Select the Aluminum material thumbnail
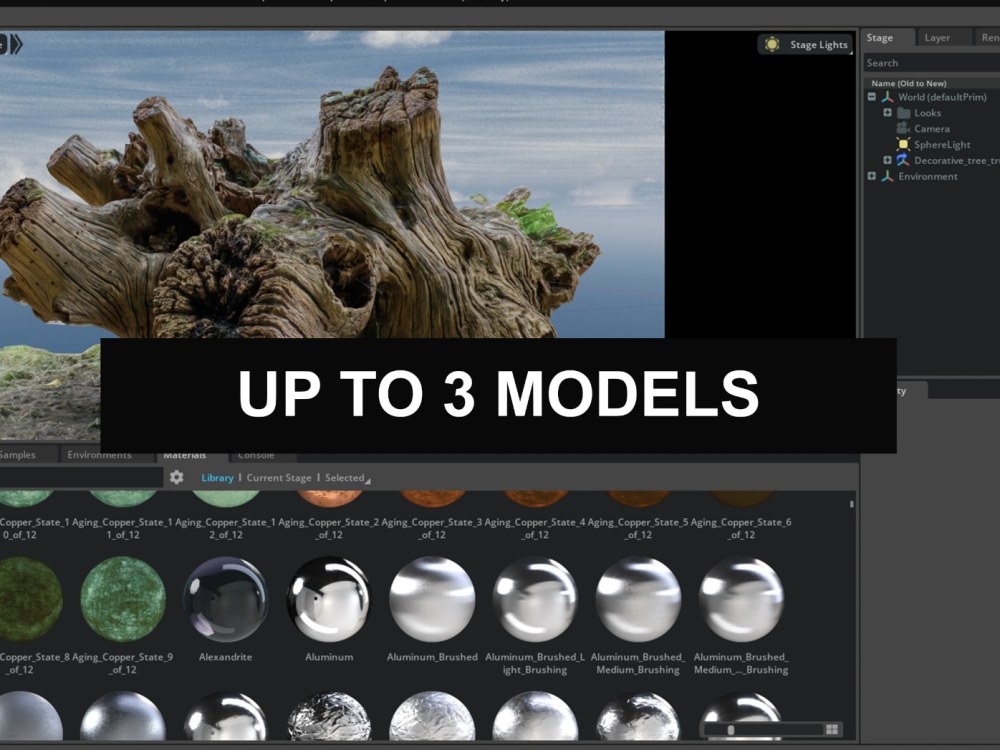Viewport: 1000px width, 750px height. pyautogui.click(x=328, y=600)
